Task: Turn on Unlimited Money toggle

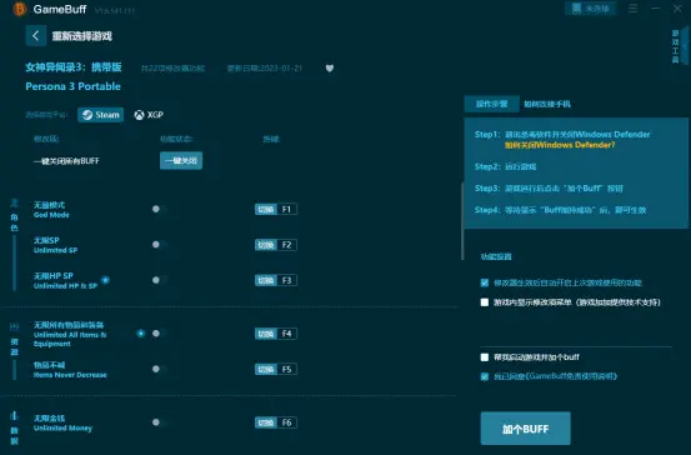Action: pos(155,423)
